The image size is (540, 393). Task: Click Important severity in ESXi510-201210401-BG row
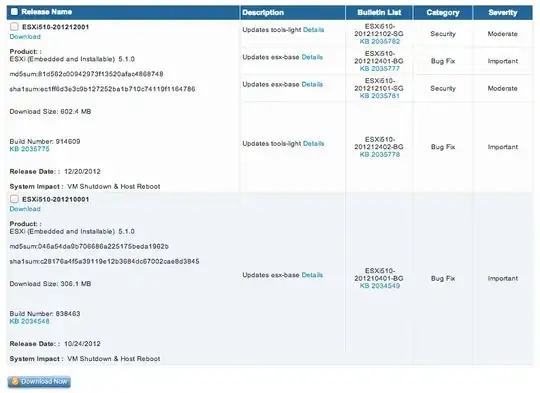click(503, 278)
